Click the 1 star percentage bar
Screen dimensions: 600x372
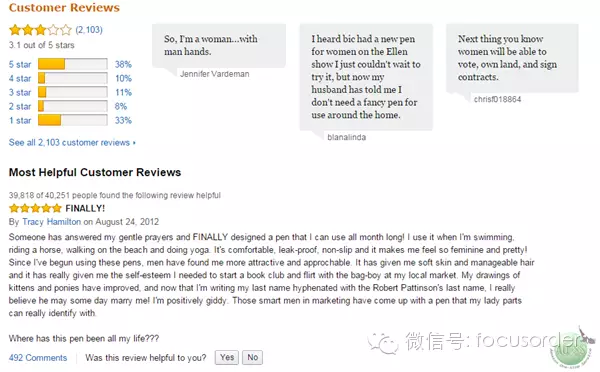[x=73, y=120]
